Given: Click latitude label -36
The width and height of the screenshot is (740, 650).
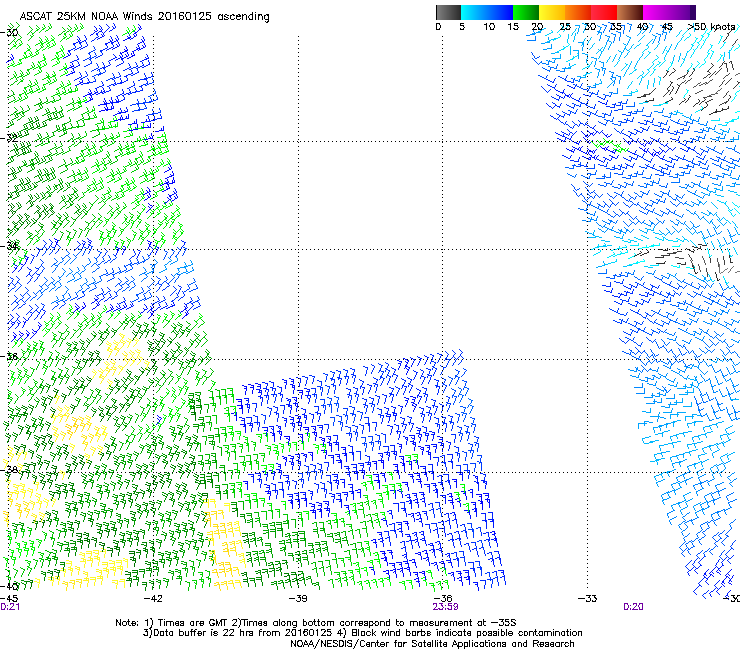Looking at the screenshot, I should 9,356.
